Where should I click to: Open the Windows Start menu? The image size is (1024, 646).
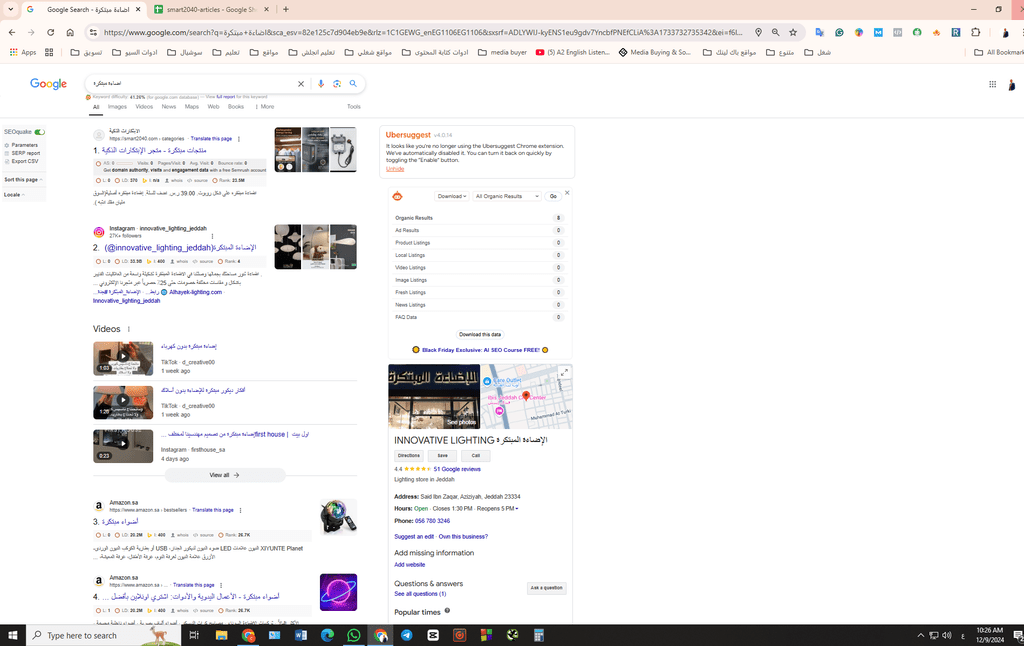coord(12,635)
